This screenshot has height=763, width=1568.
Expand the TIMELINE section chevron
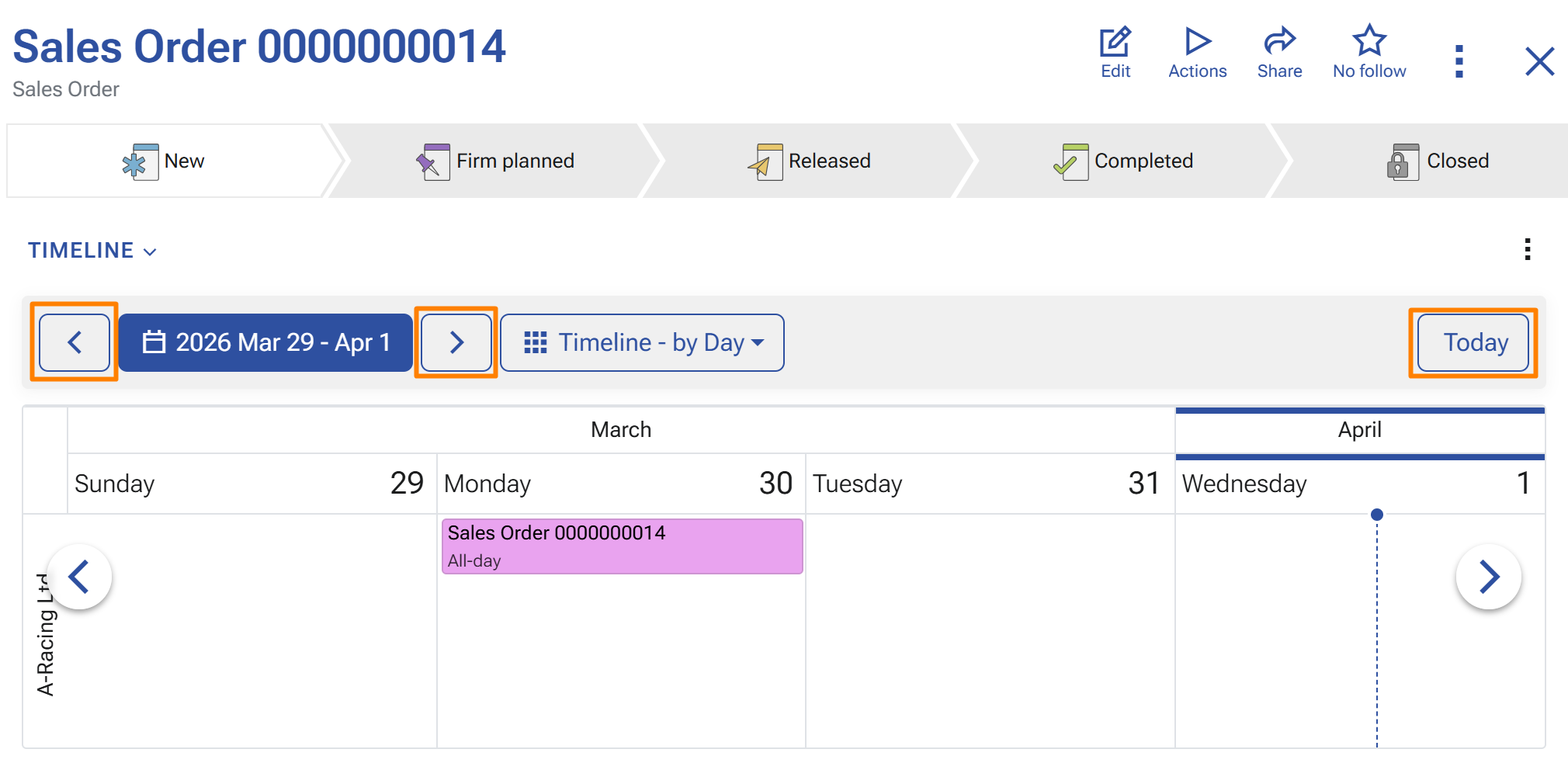click(149, 251)
